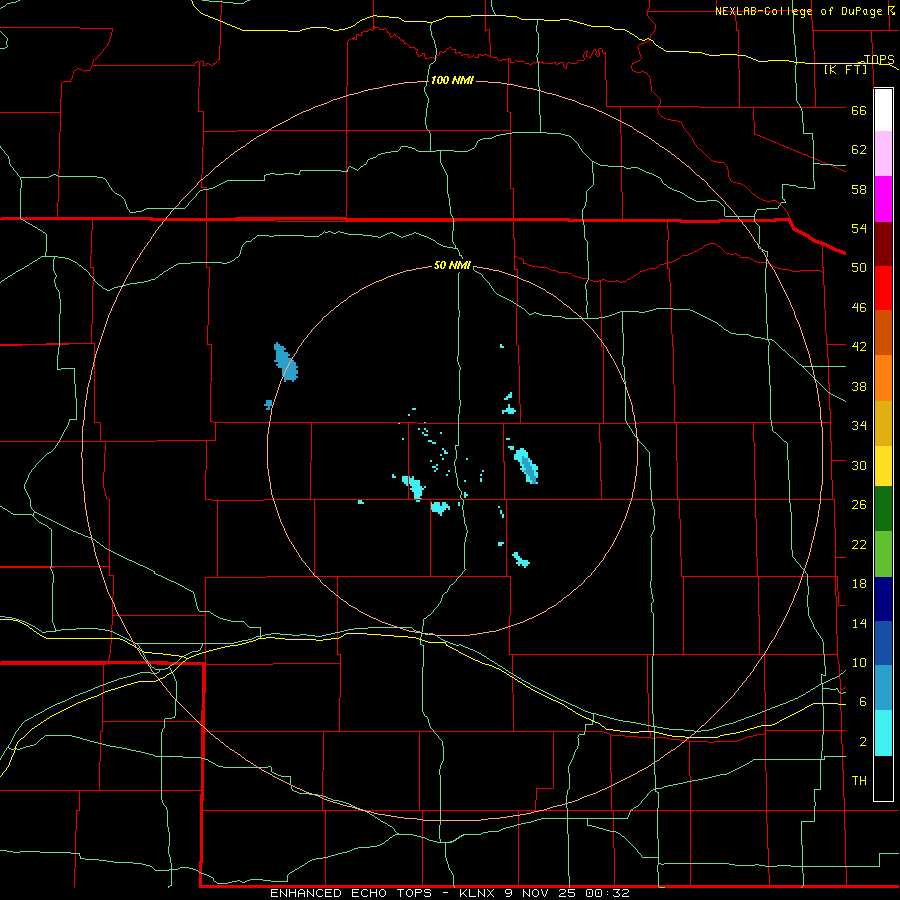The width and height of the screenshot is (900, 900).
Task: Click the 18 legend value
Action: tap(859, 584)
